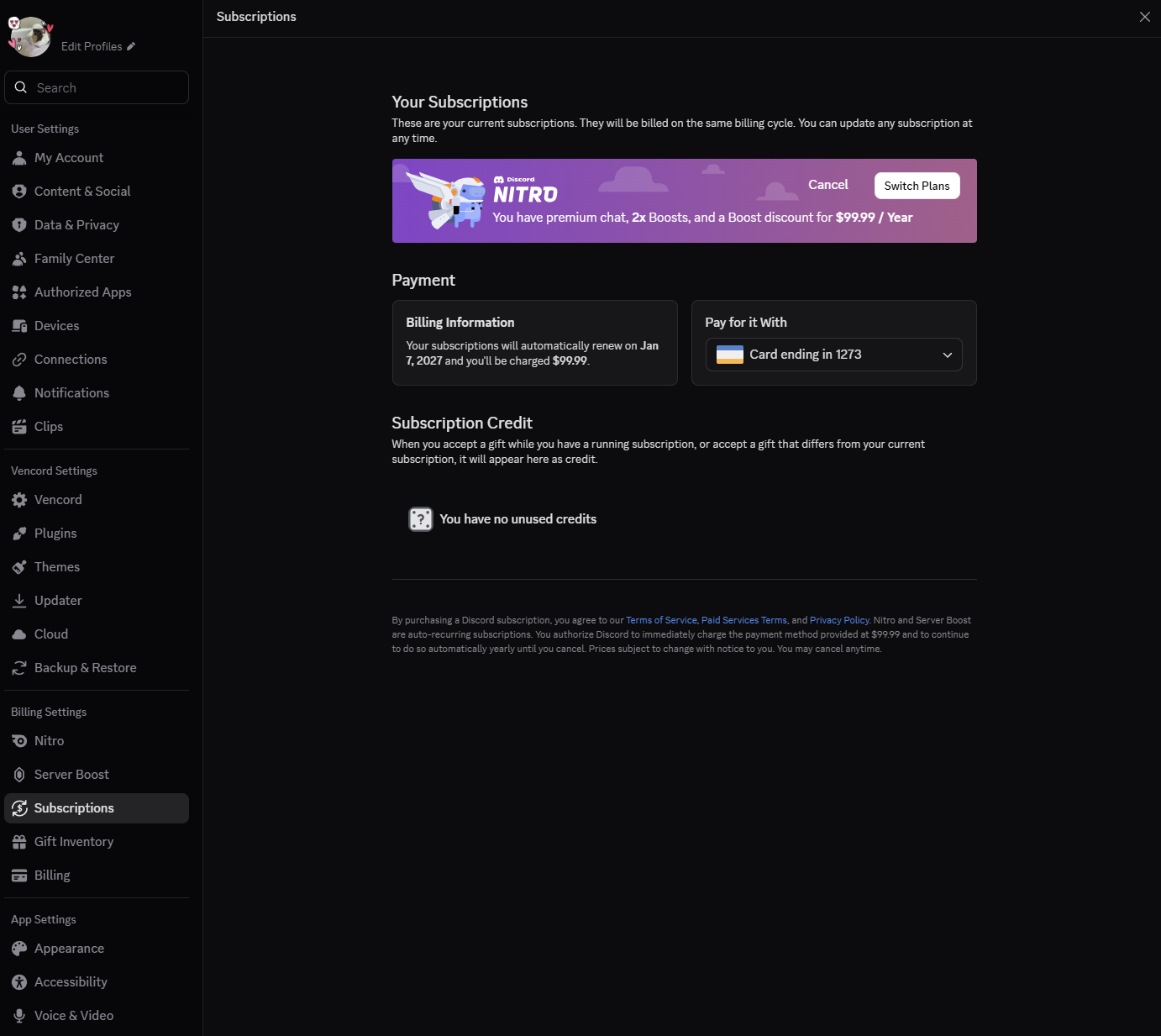Click the Voice & Video microphone icon
The width and height of the screenshot is (1161, 1036).
point(19,1016)
